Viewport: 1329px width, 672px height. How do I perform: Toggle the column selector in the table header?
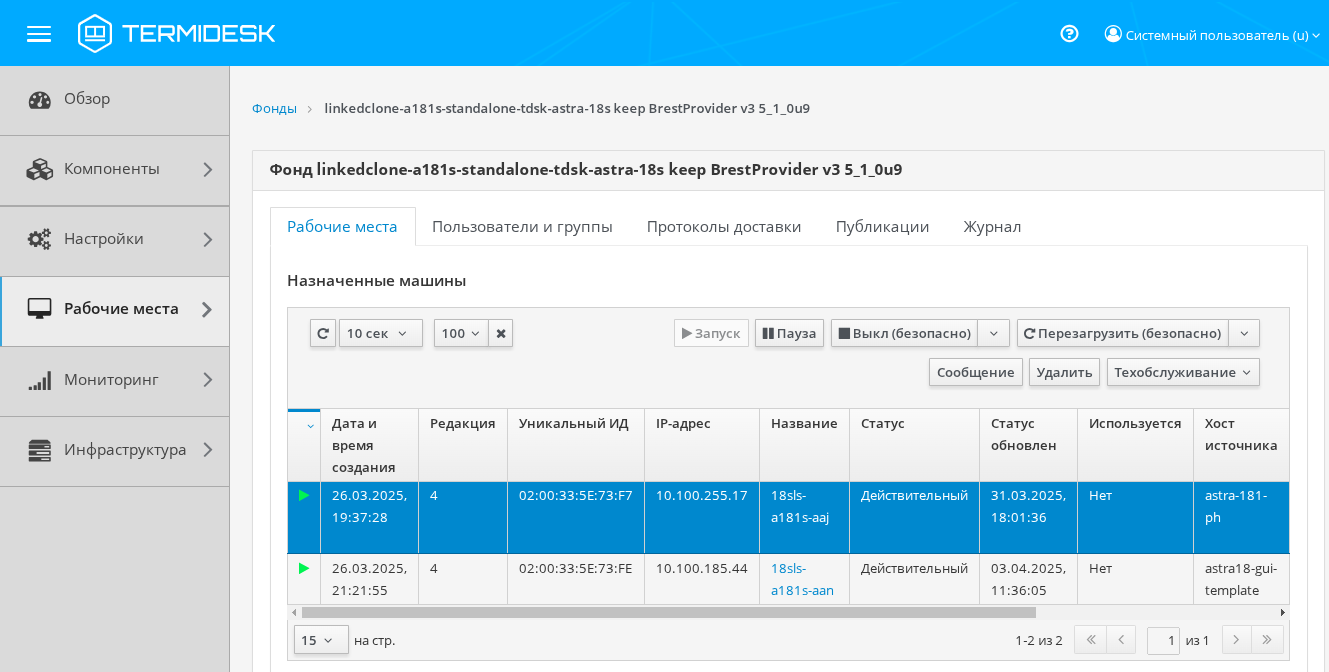(310, 426)
